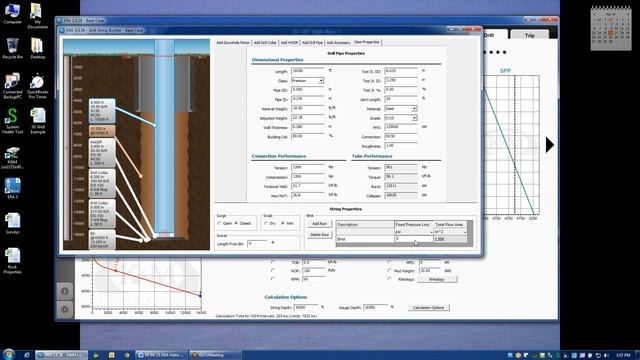
Task: Open the Connected BackupPC desktop icon
Action: click(12, 86)
